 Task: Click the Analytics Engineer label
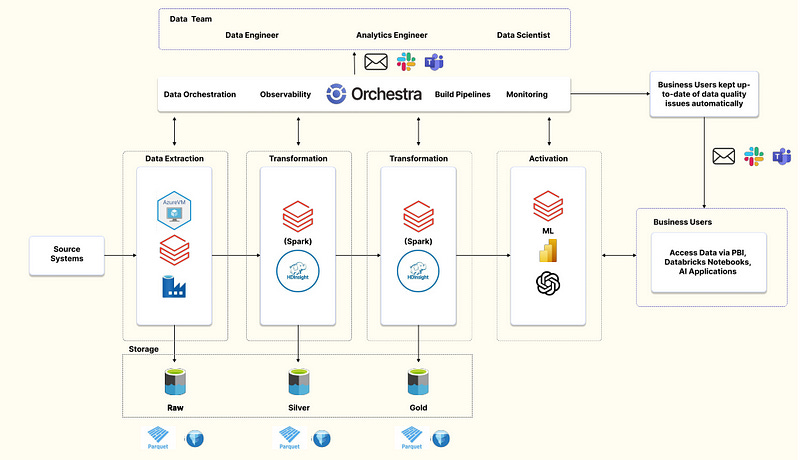point(392,35)
